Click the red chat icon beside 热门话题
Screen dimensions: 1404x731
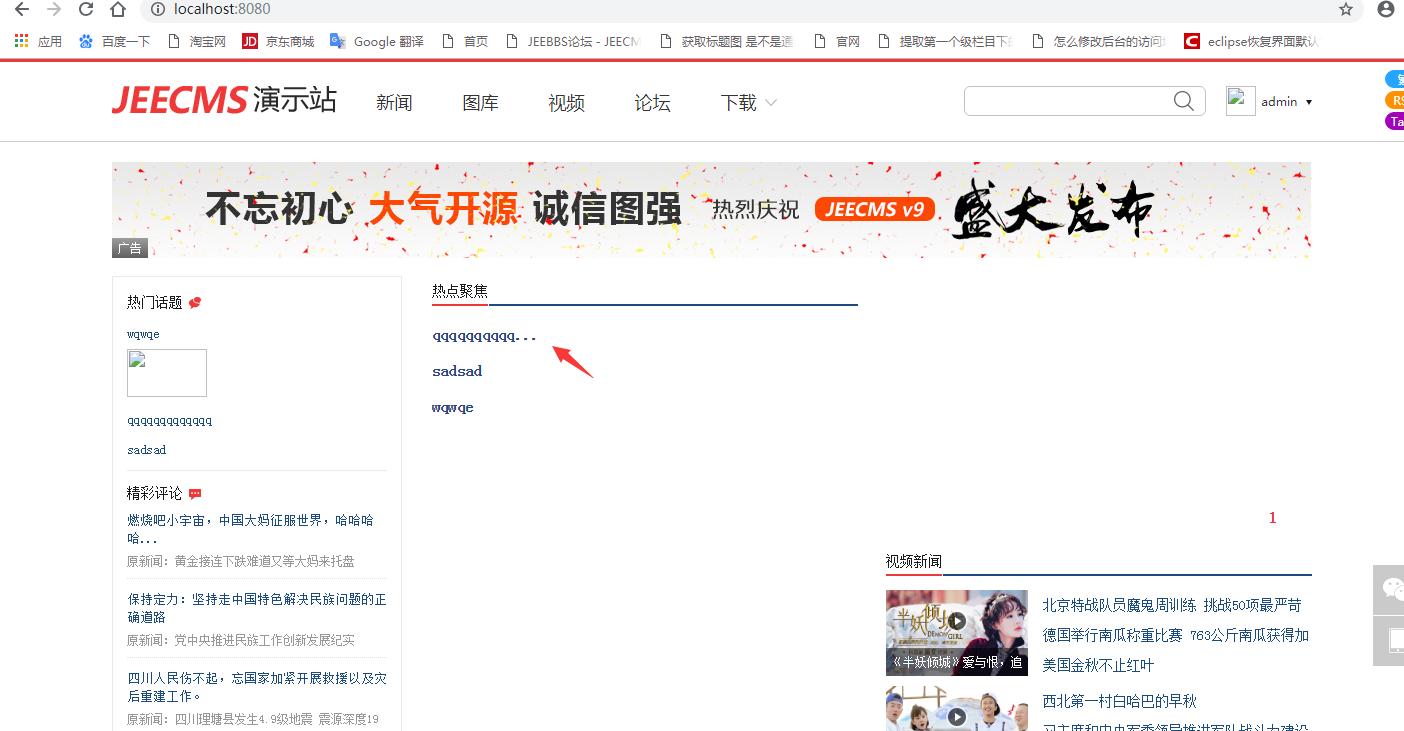point(195,303)
